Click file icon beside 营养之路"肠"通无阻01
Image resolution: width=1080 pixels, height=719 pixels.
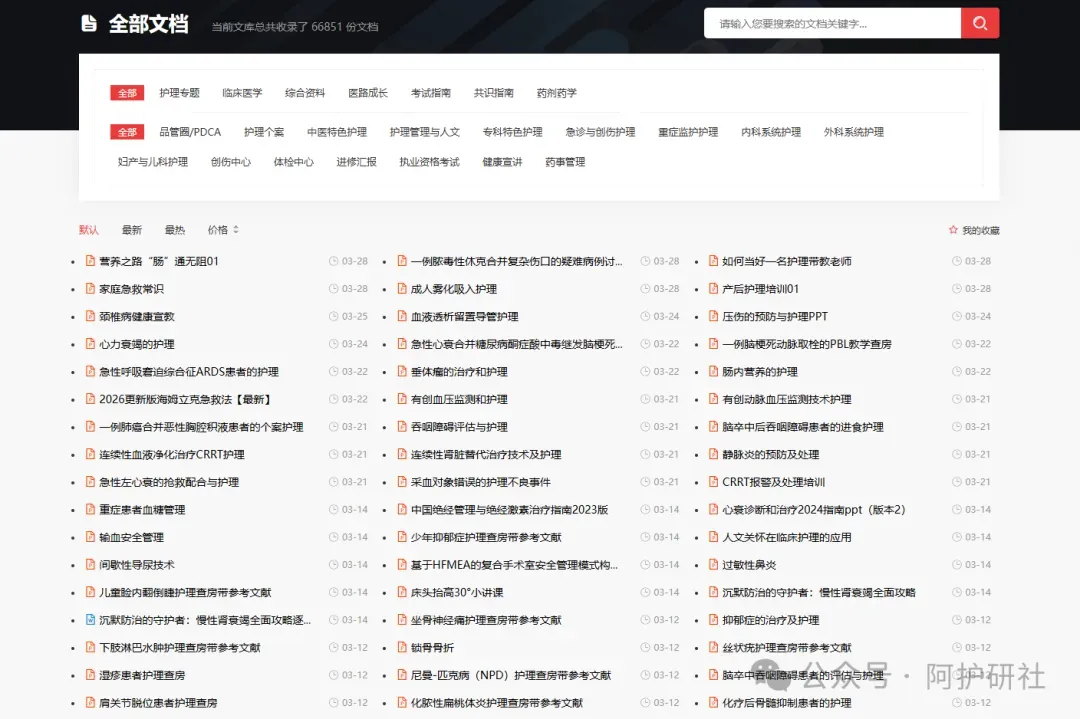[90, 260]
